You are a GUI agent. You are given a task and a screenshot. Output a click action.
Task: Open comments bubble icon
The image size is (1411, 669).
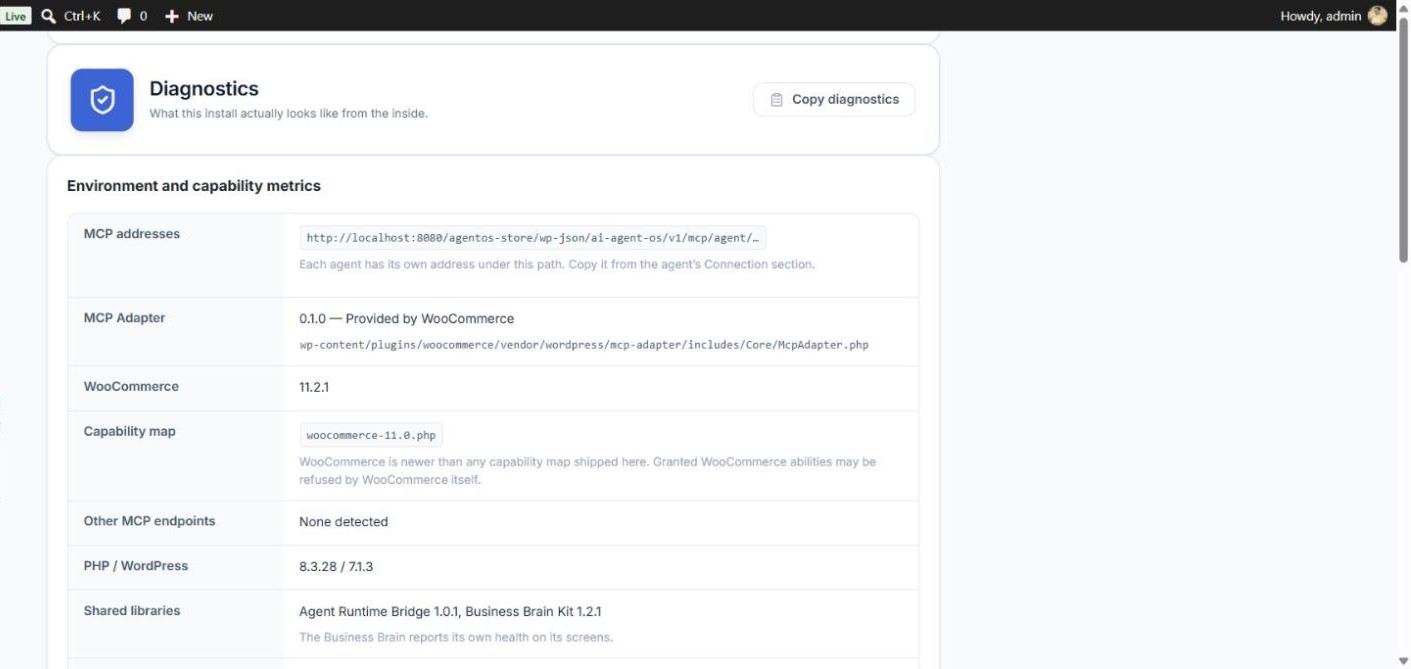coord(124,16)
